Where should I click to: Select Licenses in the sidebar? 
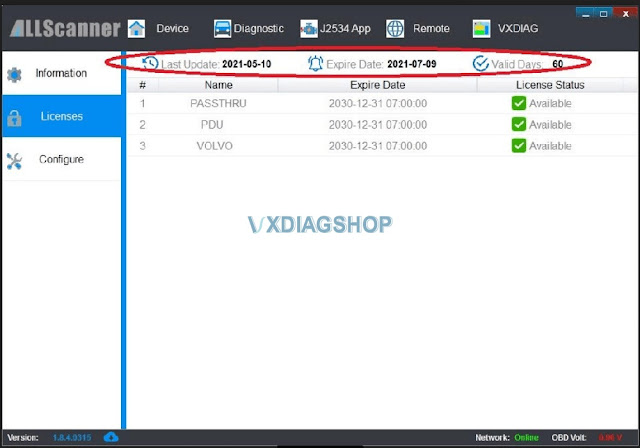(x=61, y=116)
